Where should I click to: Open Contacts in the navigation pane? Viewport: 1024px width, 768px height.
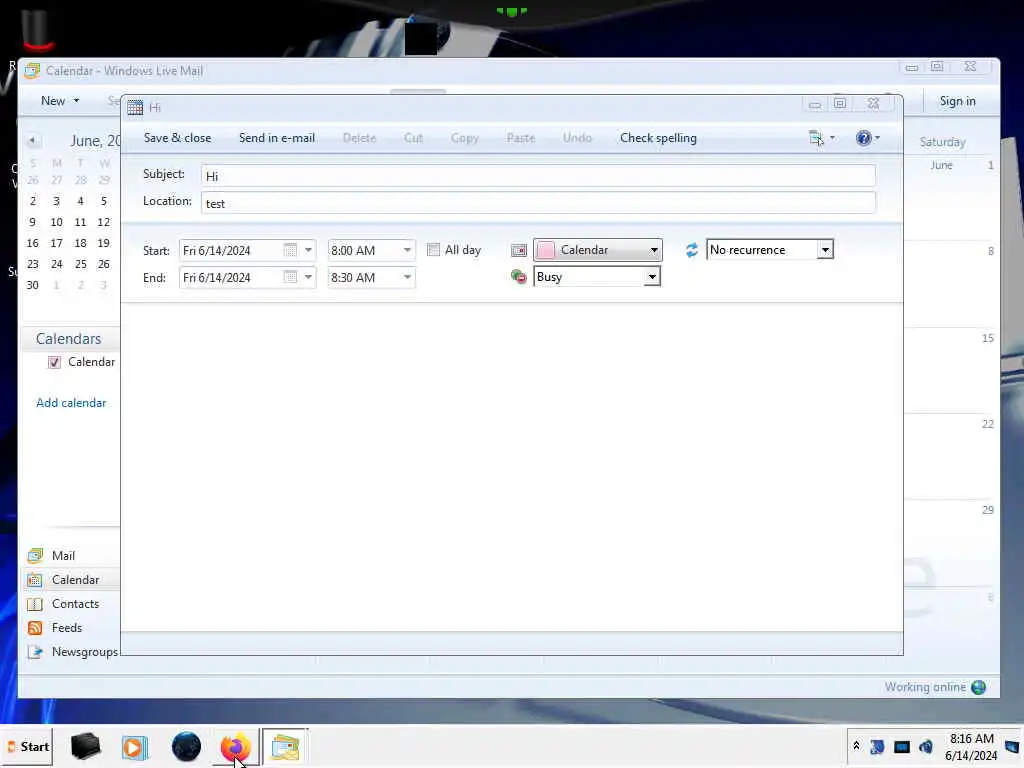75,604
